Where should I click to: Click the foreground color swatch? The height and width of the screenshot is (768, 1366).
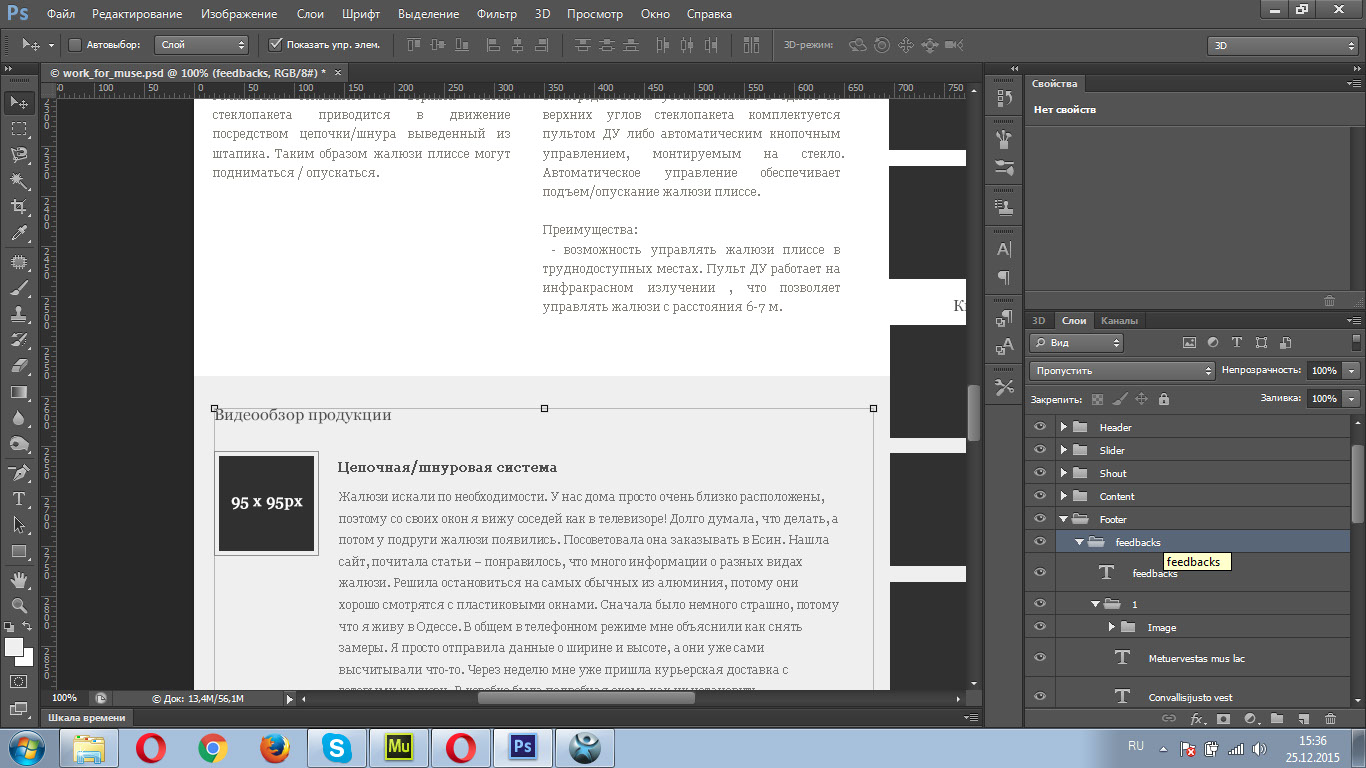[x=14, y=647]
